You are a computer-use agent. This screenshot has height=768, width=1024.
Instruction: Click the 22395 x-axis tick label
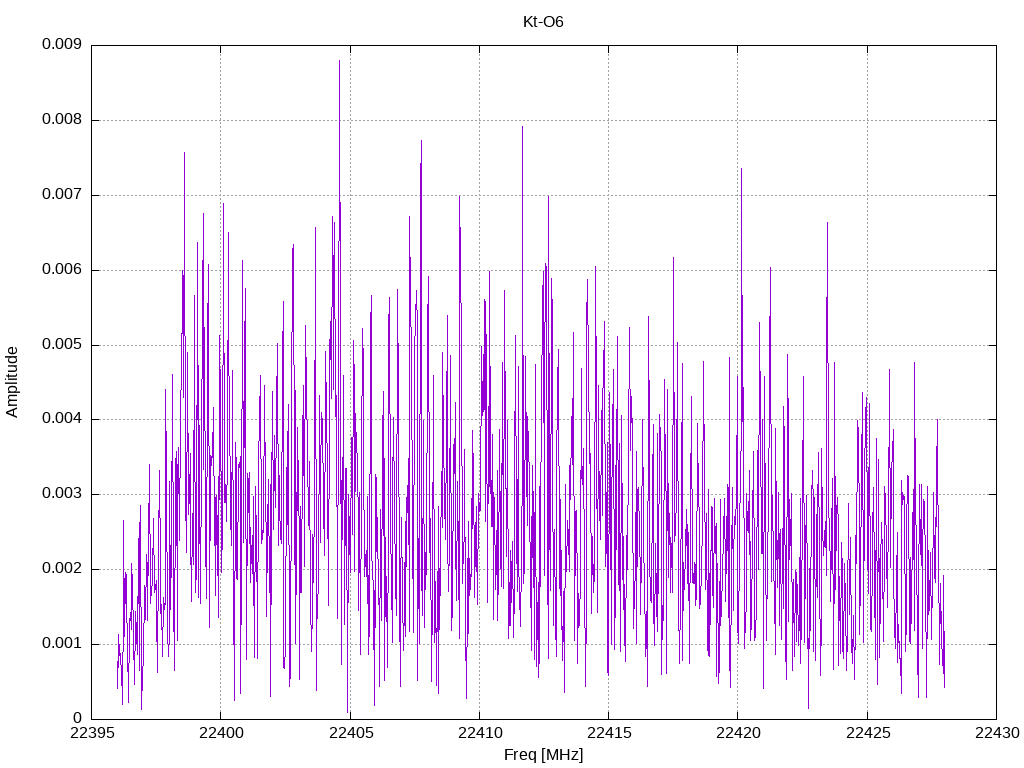pyautogui.click(x=91, y=733)
